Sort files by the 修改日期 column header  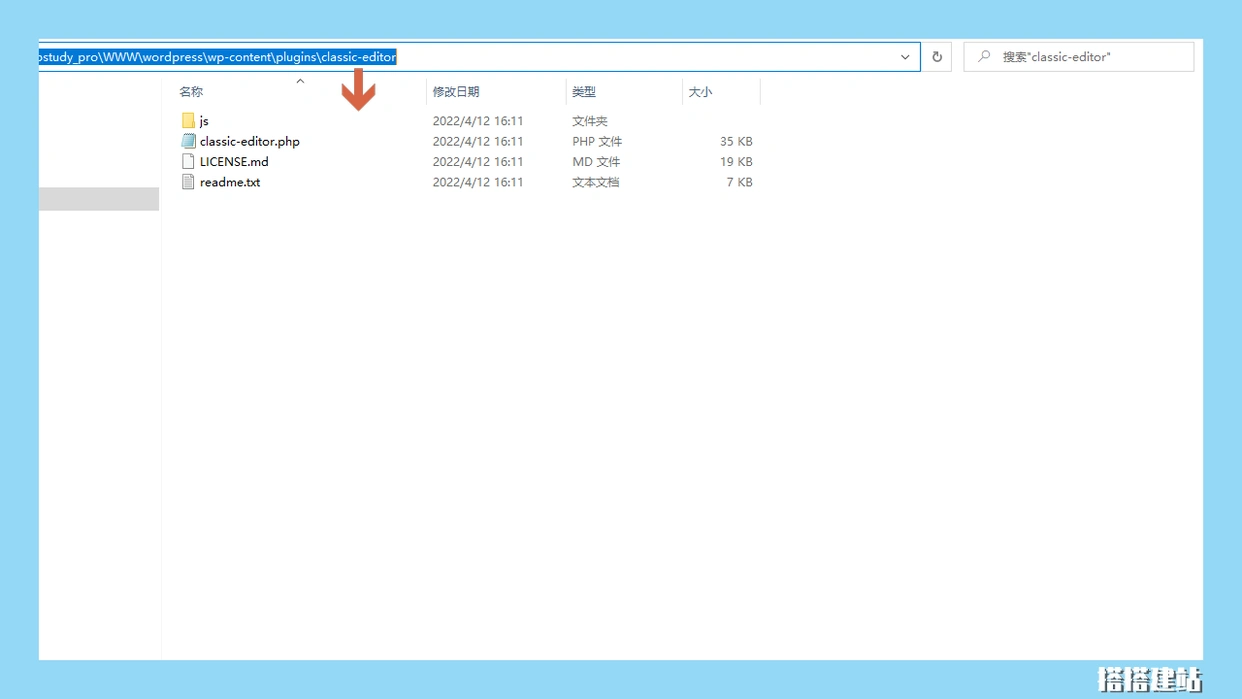click(x=456, y=92)
